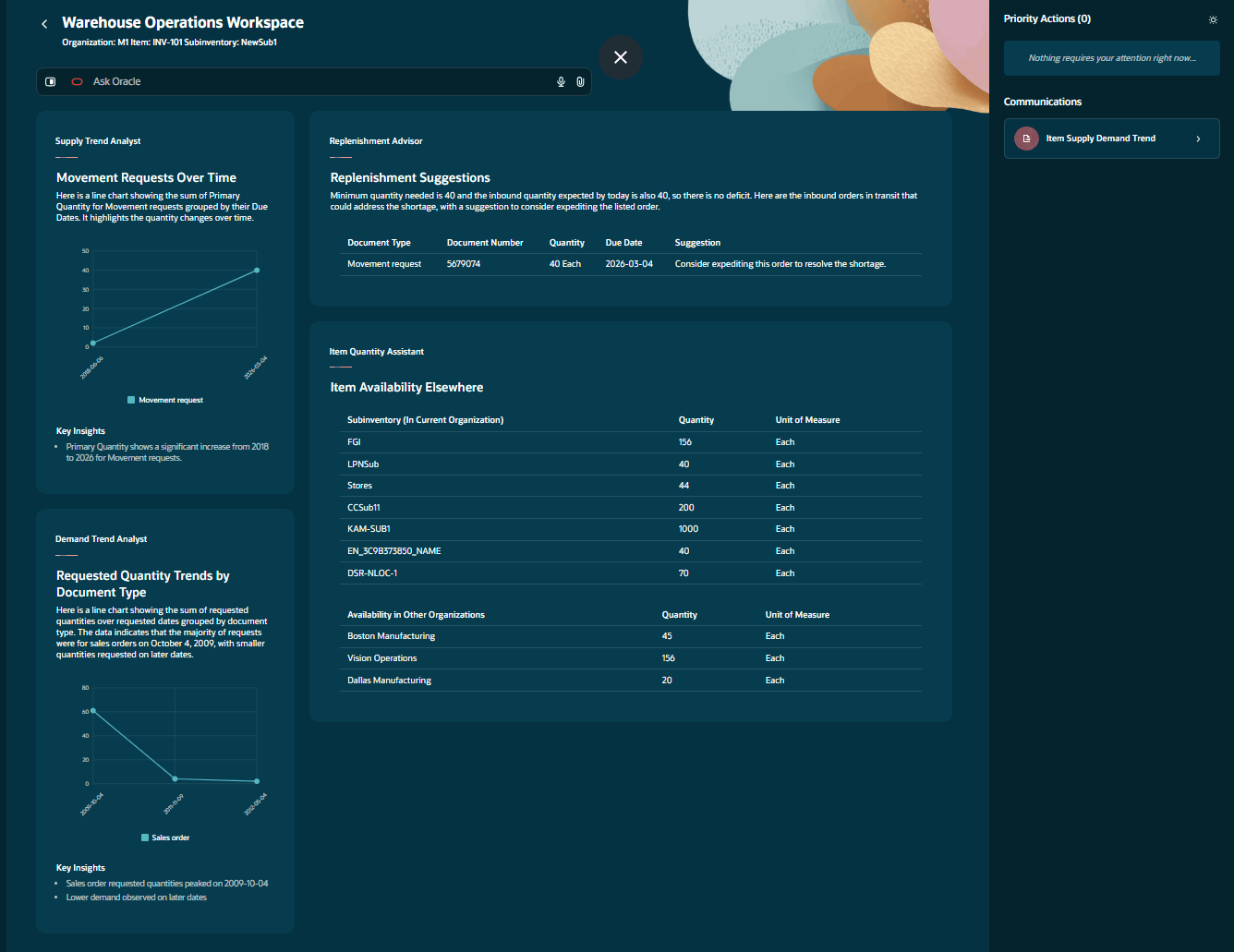Click the Subinventory (In Current Organization) header

point(426,420)
